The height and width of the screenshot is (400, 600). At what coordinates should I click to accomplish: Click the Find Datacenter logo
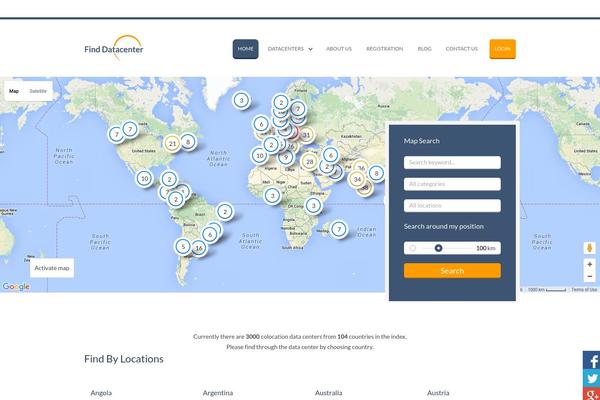click(114, 48)
